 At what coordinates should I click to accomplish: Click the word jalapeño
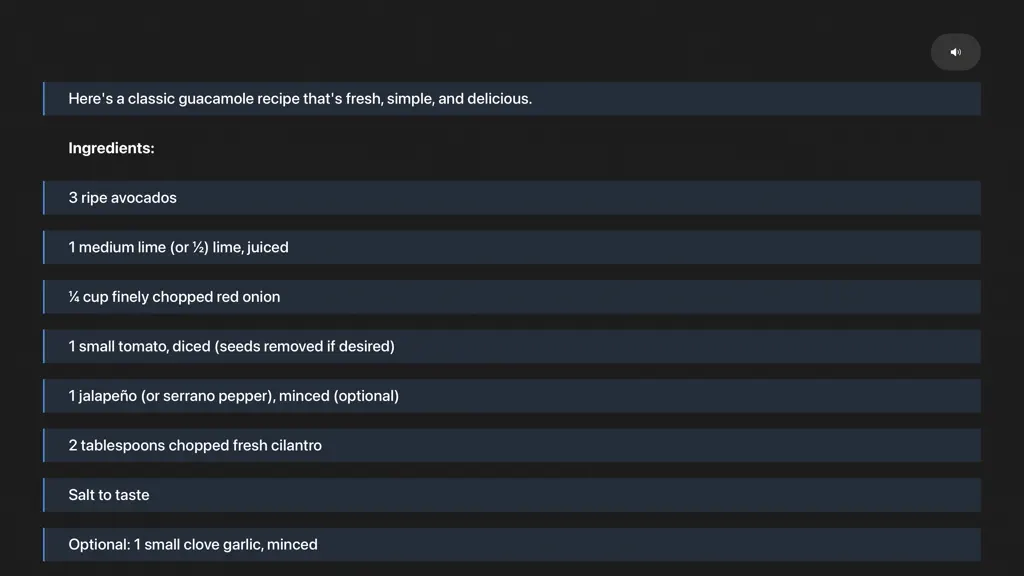point(107,396)
